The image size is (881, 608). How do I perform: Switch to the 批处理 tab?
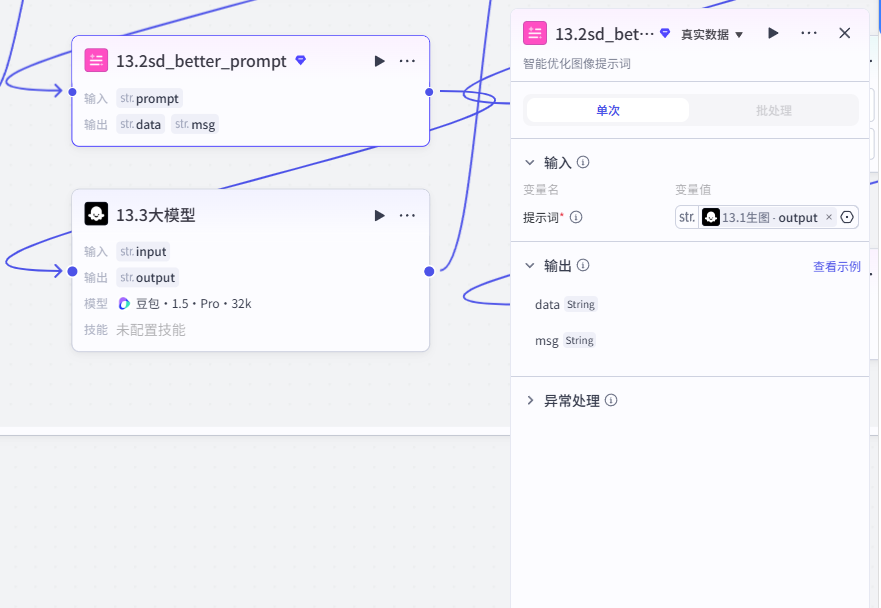pos(774,110)
